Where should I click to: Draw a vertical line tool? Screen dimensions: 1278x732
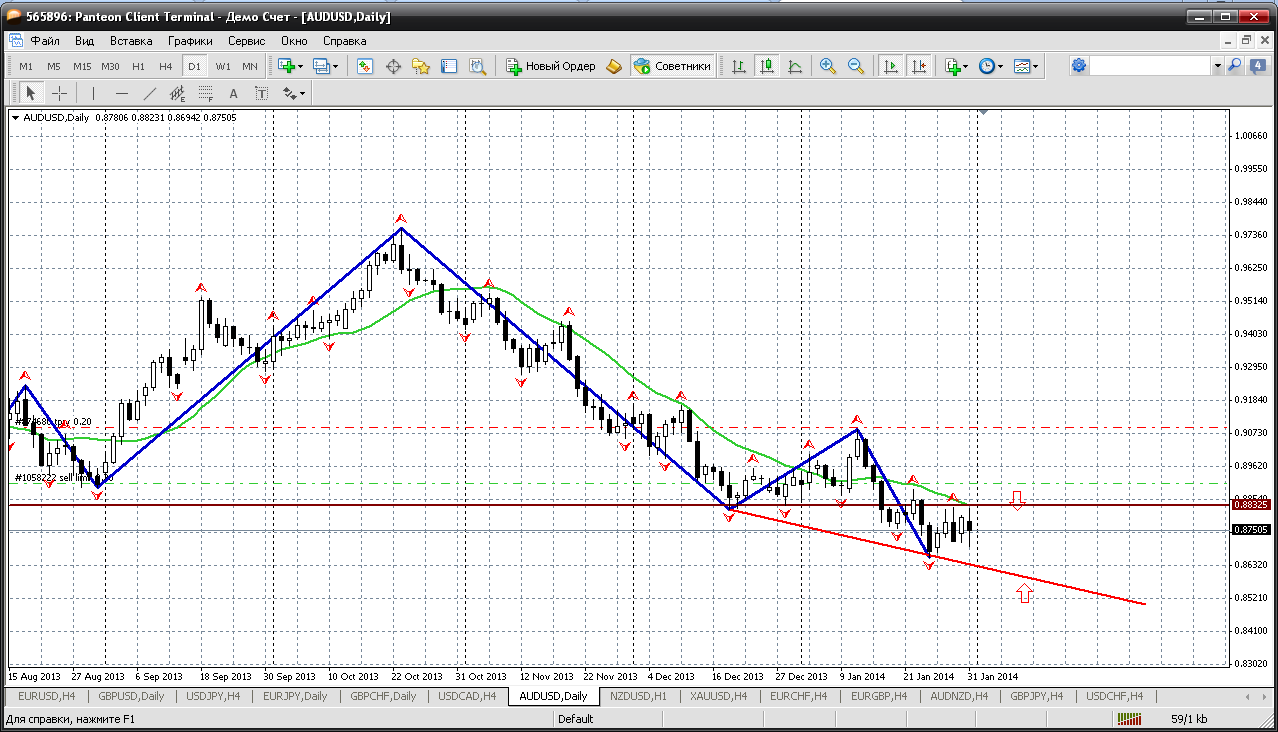93,93
